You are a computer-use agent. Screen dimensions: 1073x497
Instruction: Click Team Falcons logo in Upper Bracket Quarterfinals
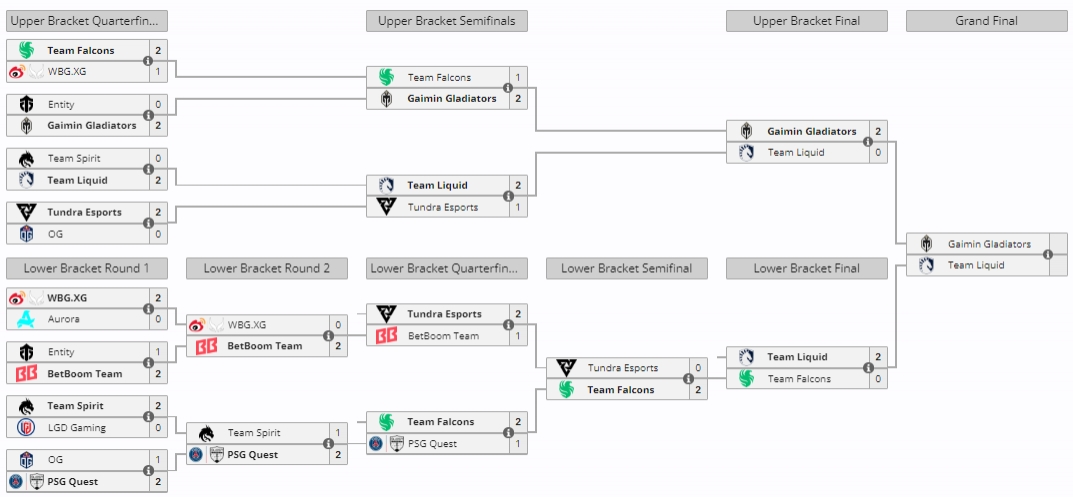point(26,50)
